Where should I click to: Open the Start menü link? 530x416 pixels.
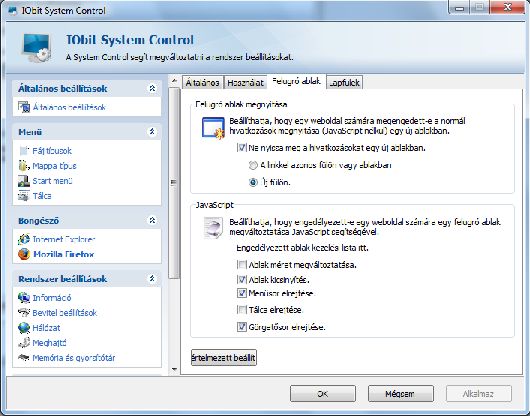point(52,181)
